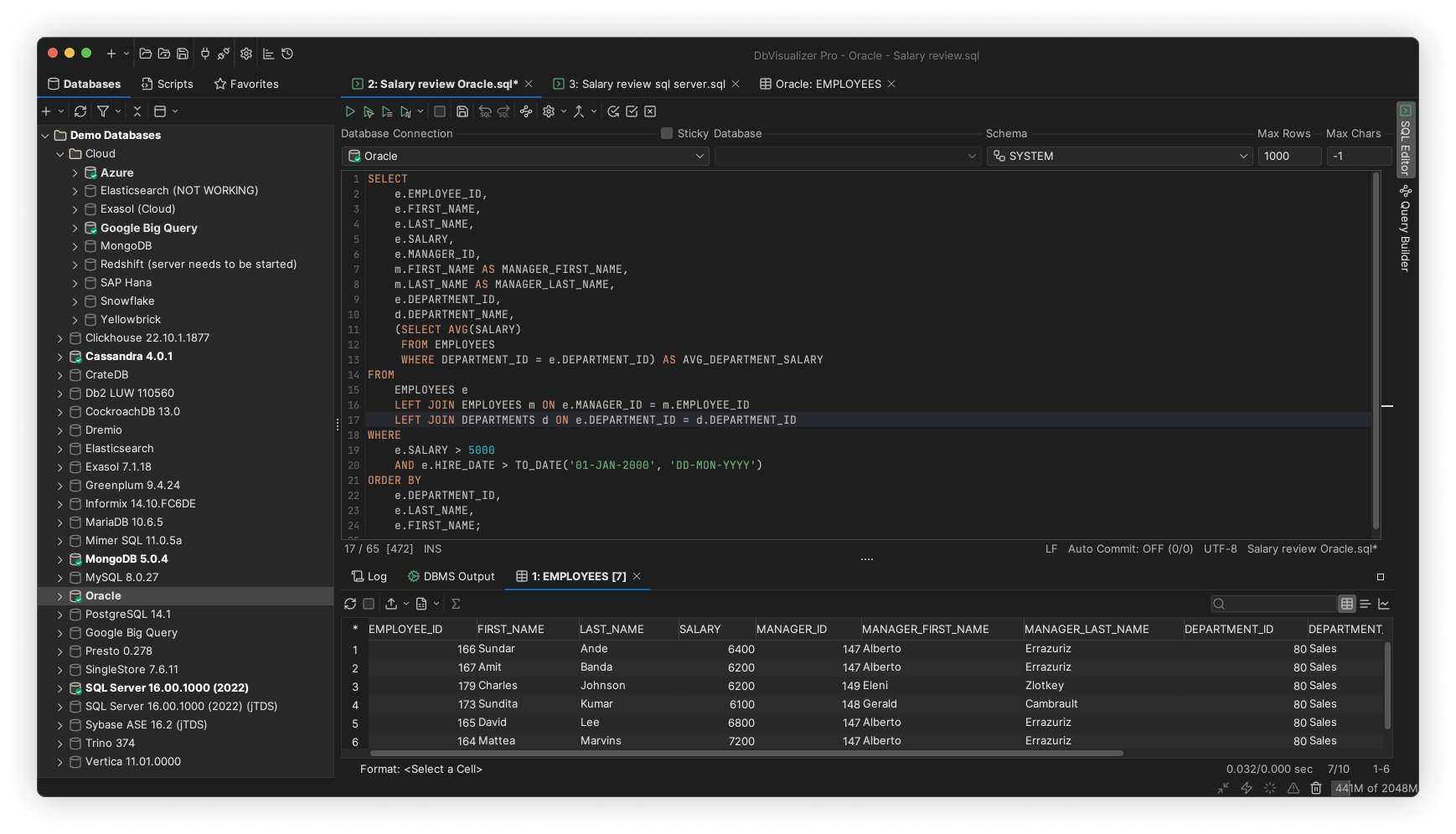Toggle the chart view in results panel
Screen dimensions: 1456x834
(1384, 604)
